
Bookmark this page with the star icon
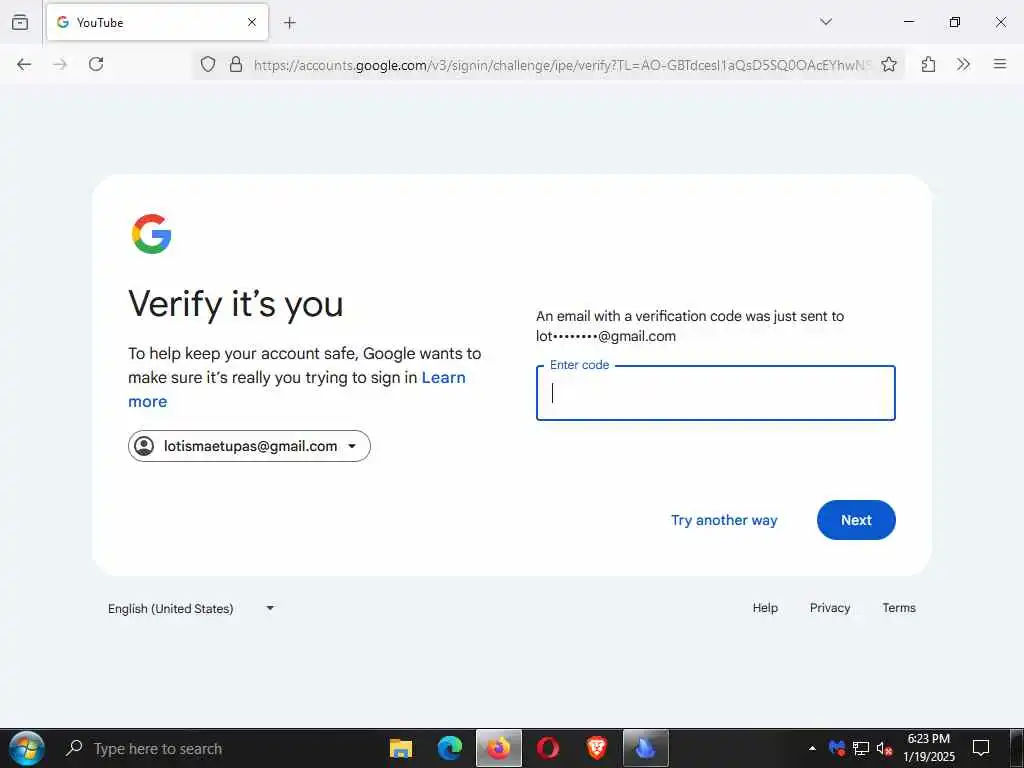[x=888, y=64]
